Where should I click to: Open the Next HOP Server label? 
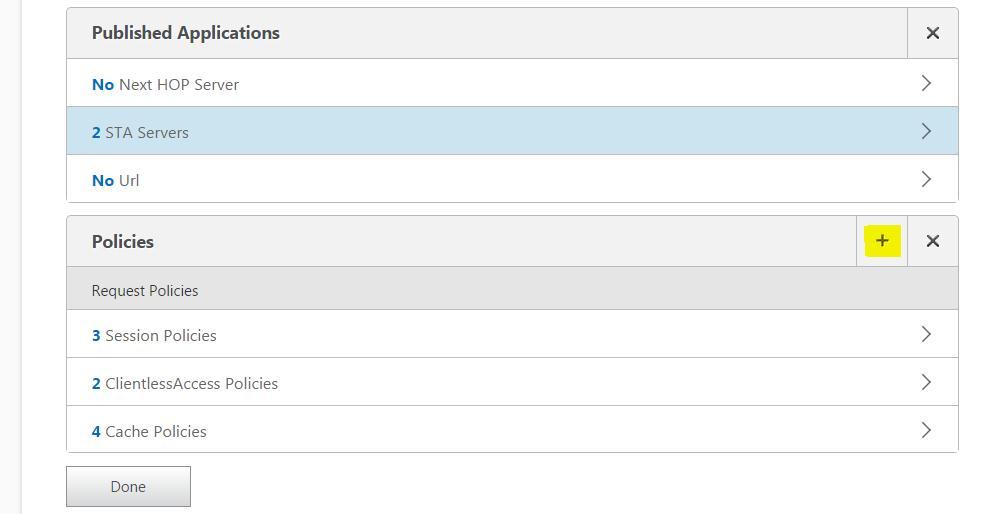click(178, 85)
